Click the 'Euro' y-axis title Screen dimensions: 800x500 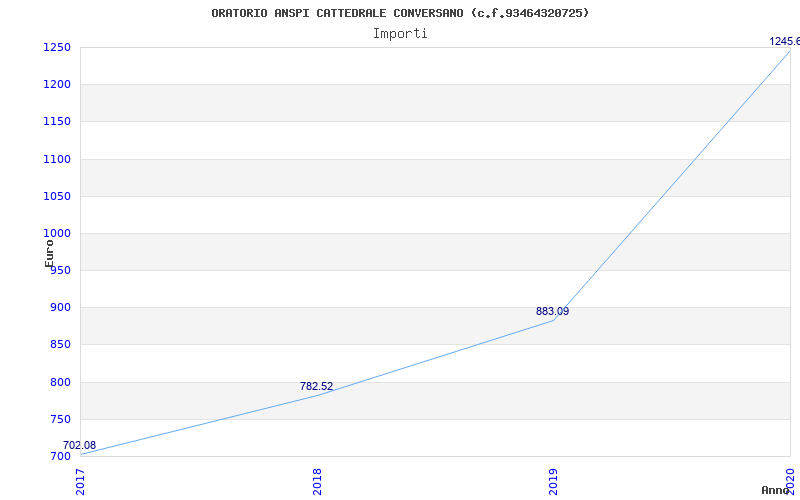pyautogui.click(x=49, y=253)
